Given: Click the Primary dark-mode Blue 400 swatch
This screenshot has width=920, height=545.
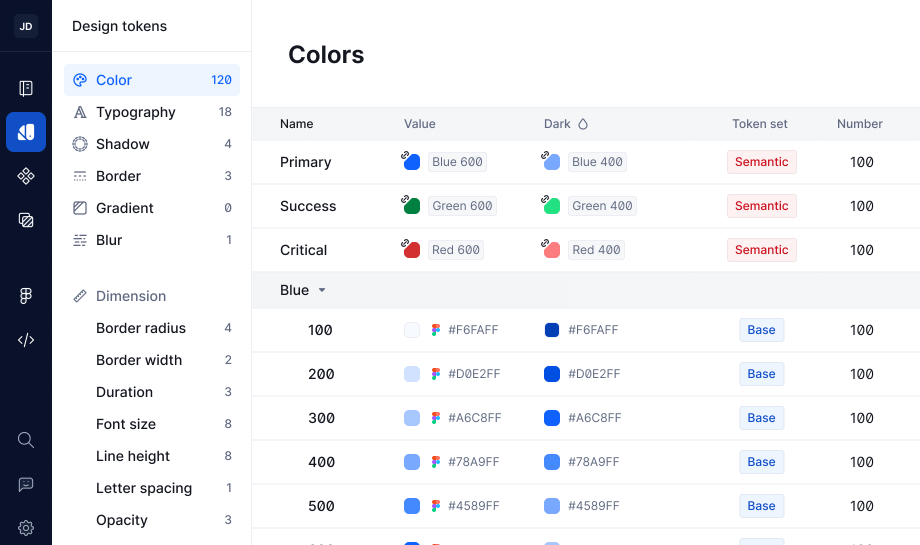Looking at the screenshot, I should (552, 162).
